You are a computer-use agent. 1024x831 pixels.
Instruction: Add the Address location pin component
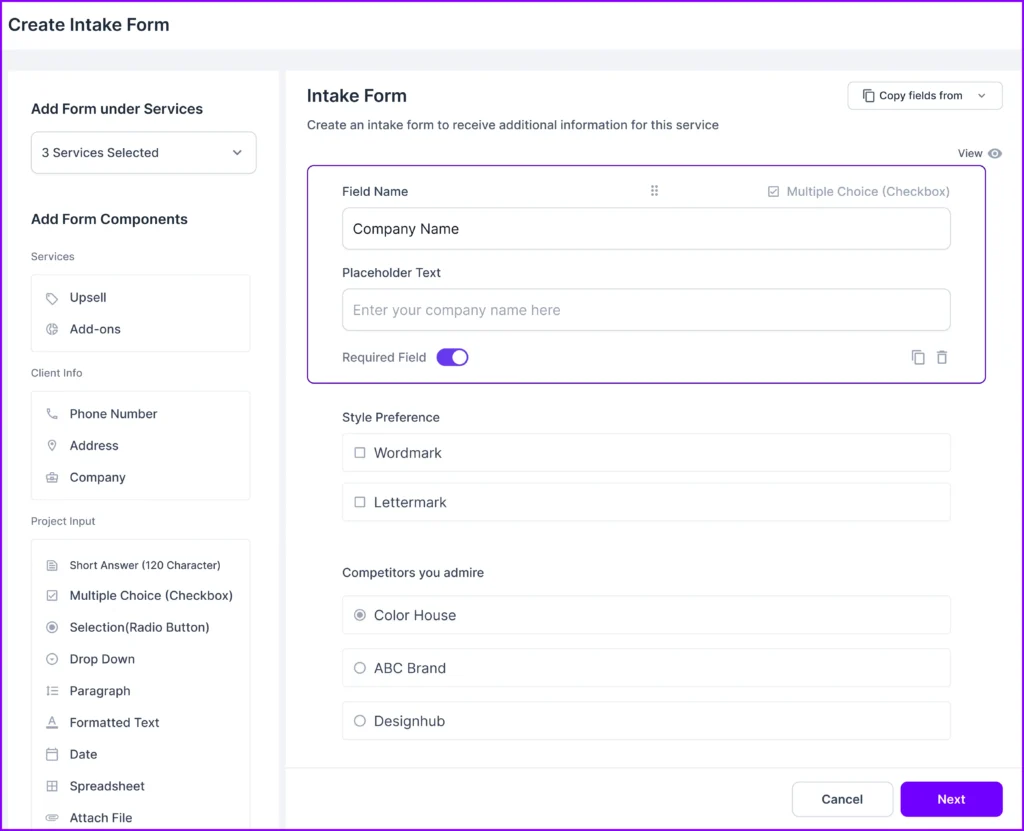(x=52, y=445)
